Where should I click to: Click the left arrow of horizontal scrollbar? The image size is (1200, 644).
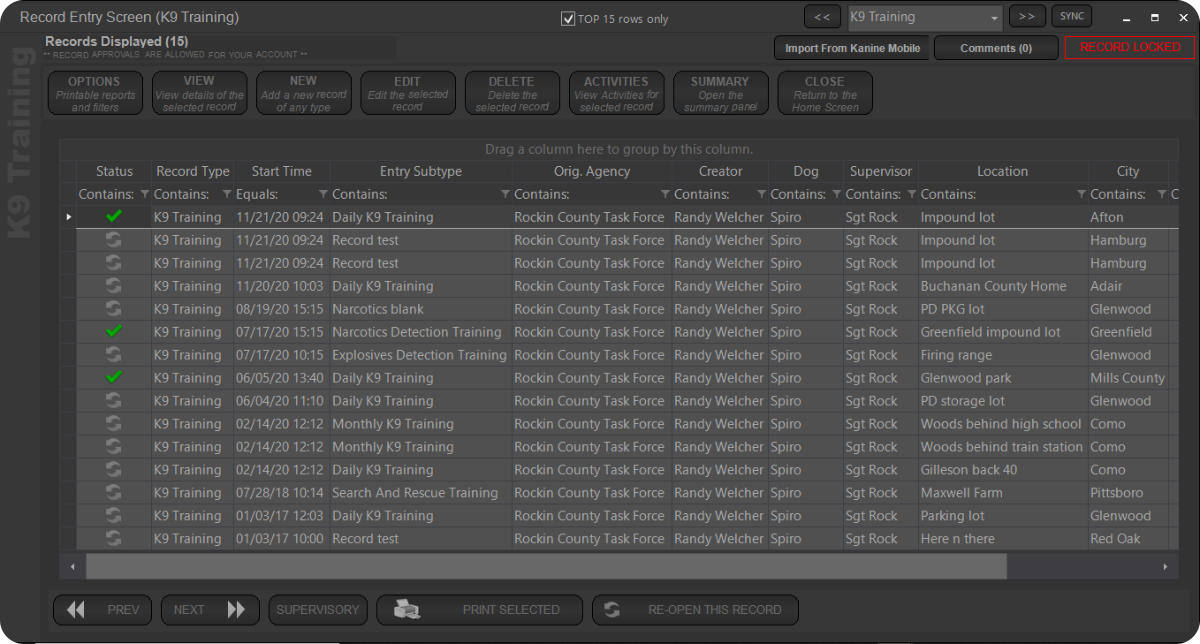tap(72, 567)
